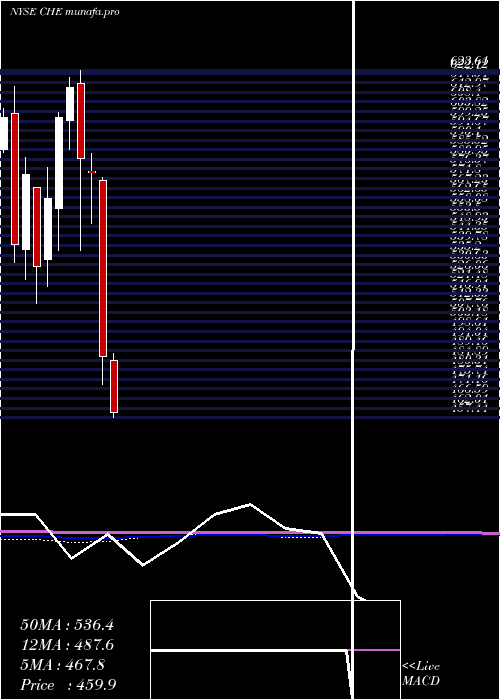Click the last red candlestick at the chart bottom

point(114,386)
